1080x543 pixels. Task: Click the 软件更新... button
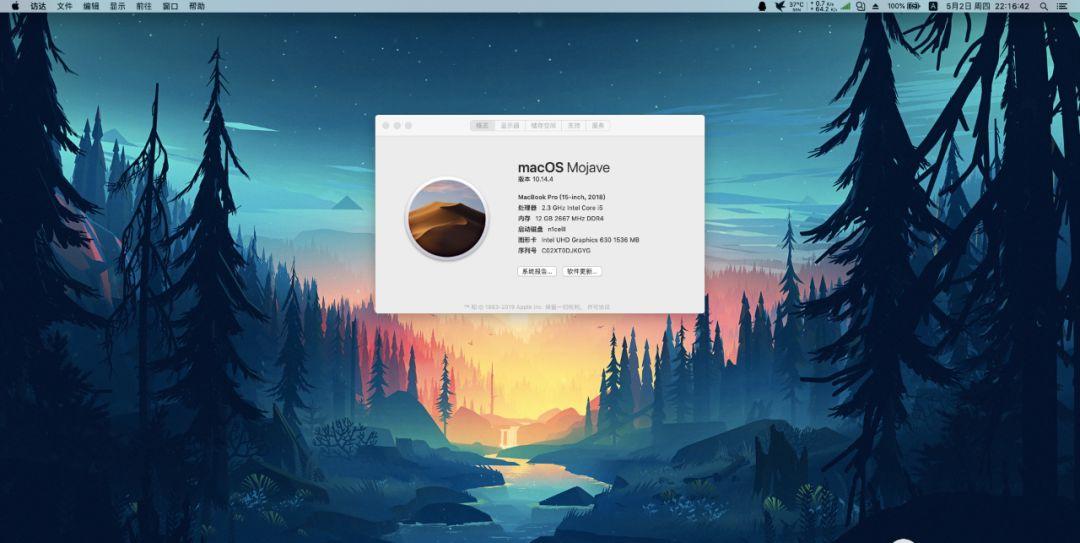pos(582,272)
